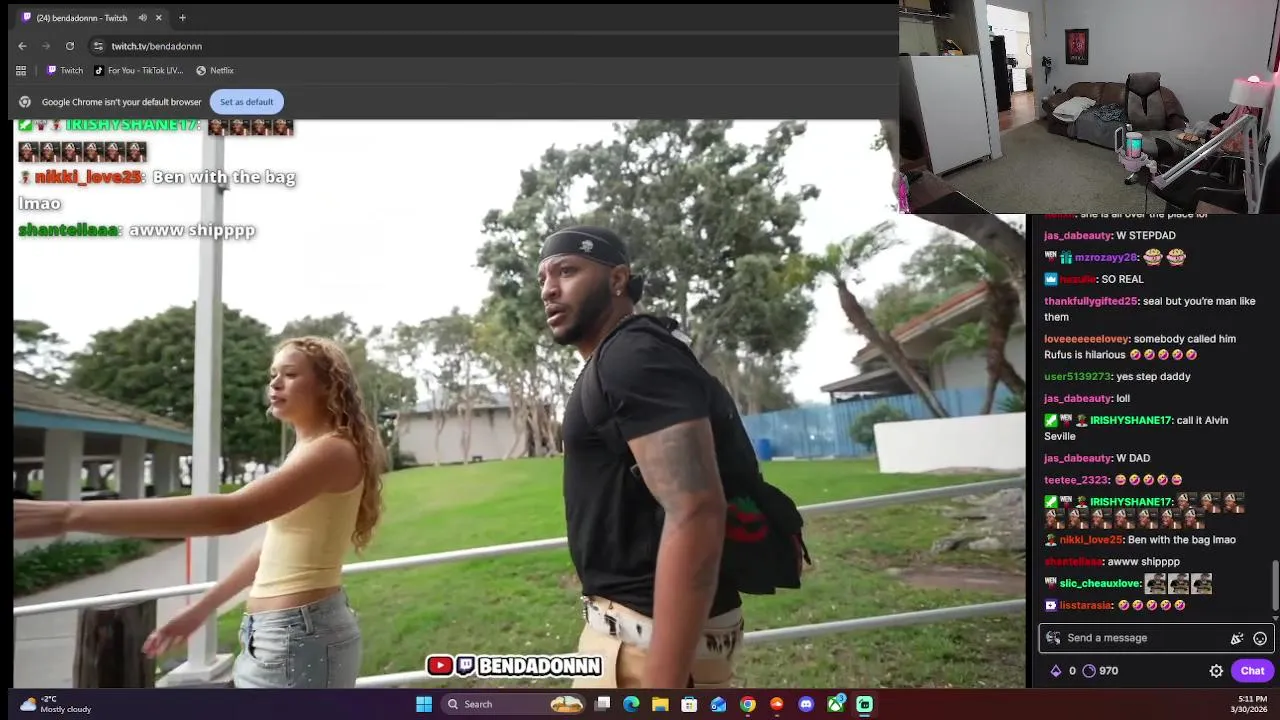Screen dimensions: 1280x720
Task: Open the Bits diamond icon
Action: click(1055, 671)
